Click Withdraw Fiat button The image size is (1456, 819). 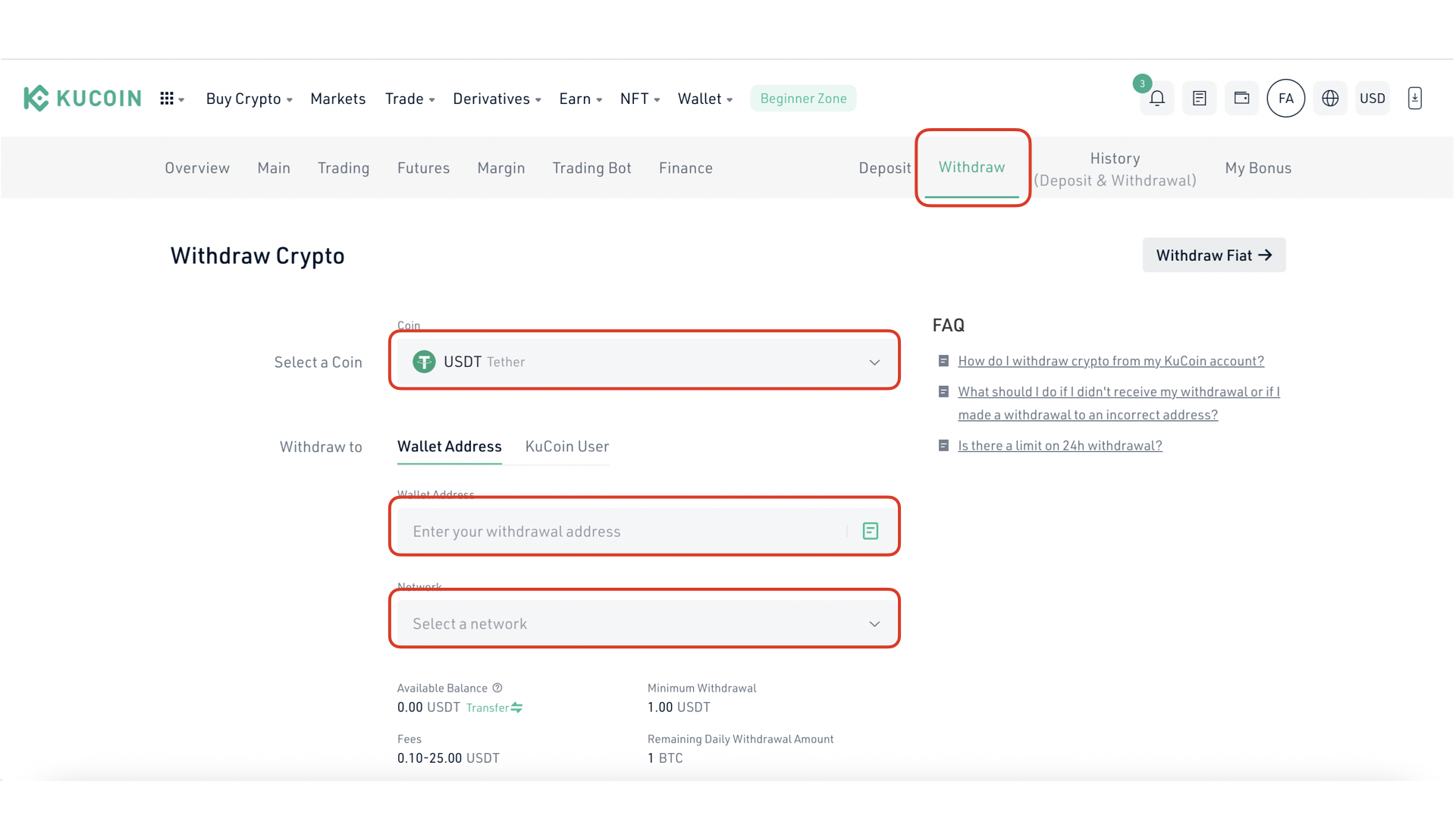(x=1213, y=255)
